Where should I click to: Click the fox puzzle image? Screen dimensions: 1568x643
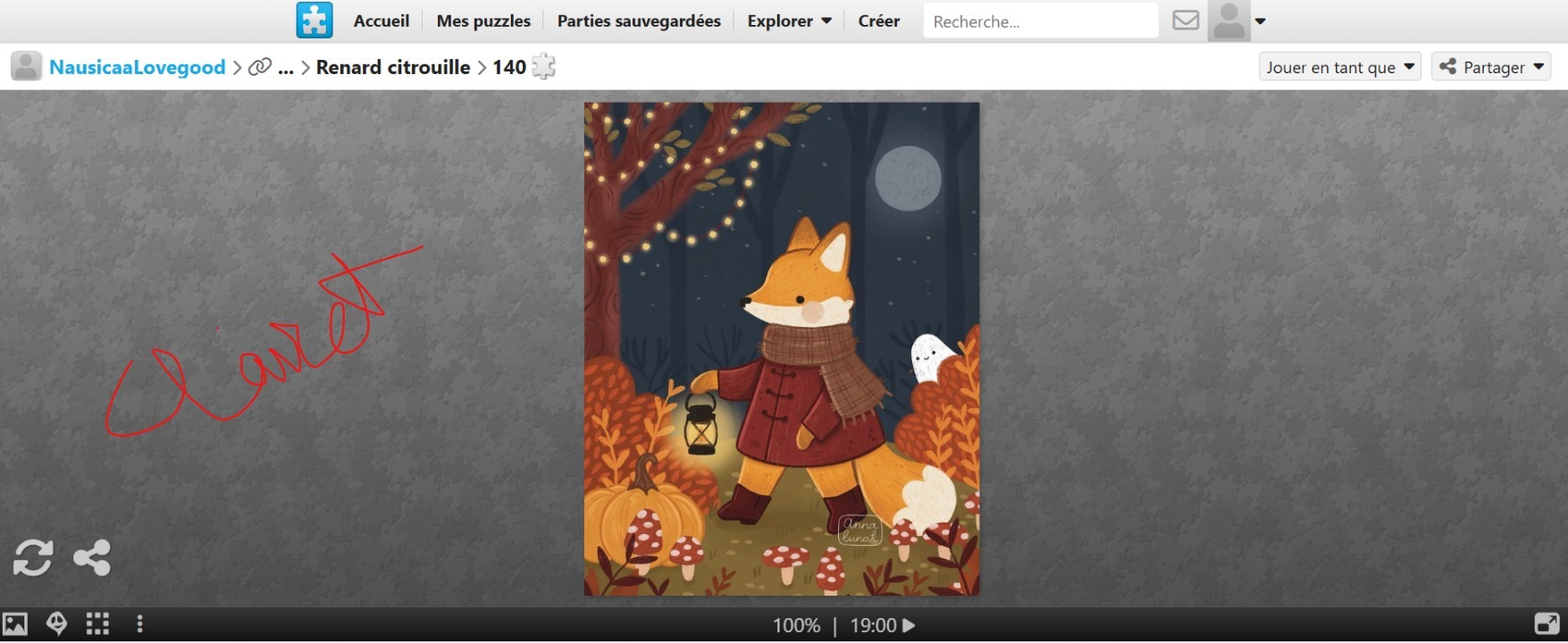pos(782,348)
